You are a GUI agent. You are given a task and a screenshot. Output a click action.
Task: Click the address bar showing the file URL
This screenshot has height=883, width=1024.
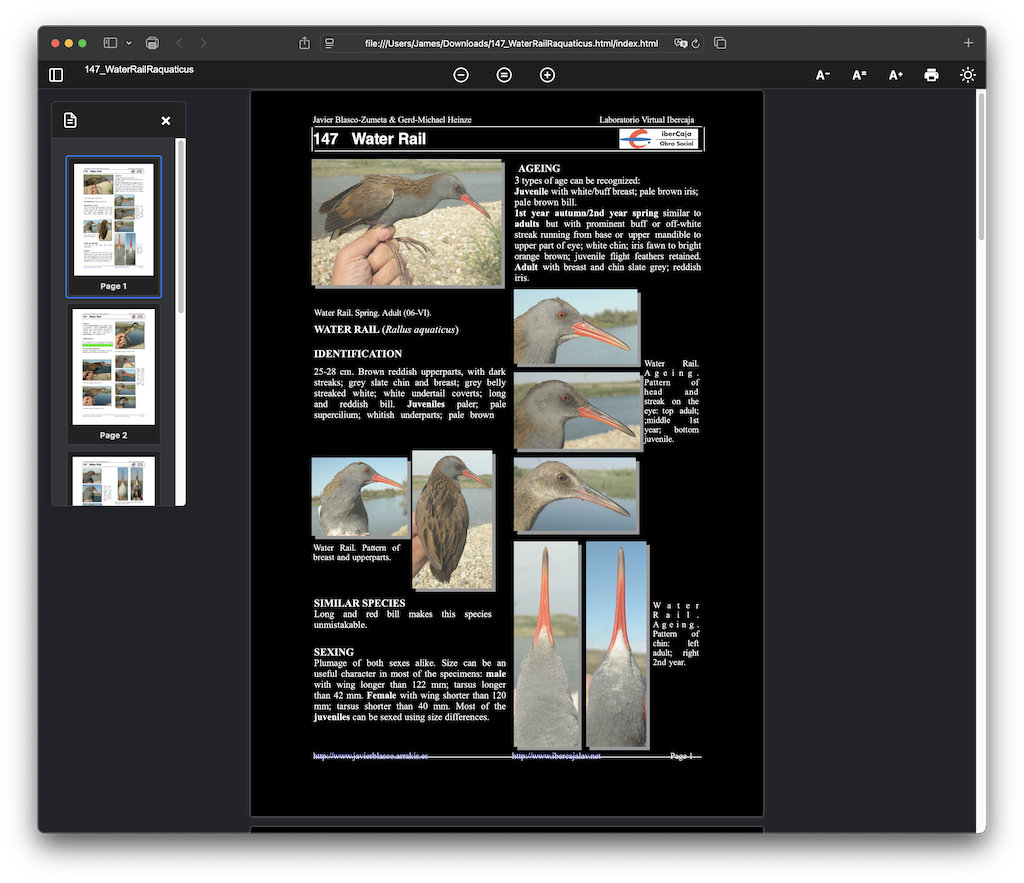coord(511,43)
